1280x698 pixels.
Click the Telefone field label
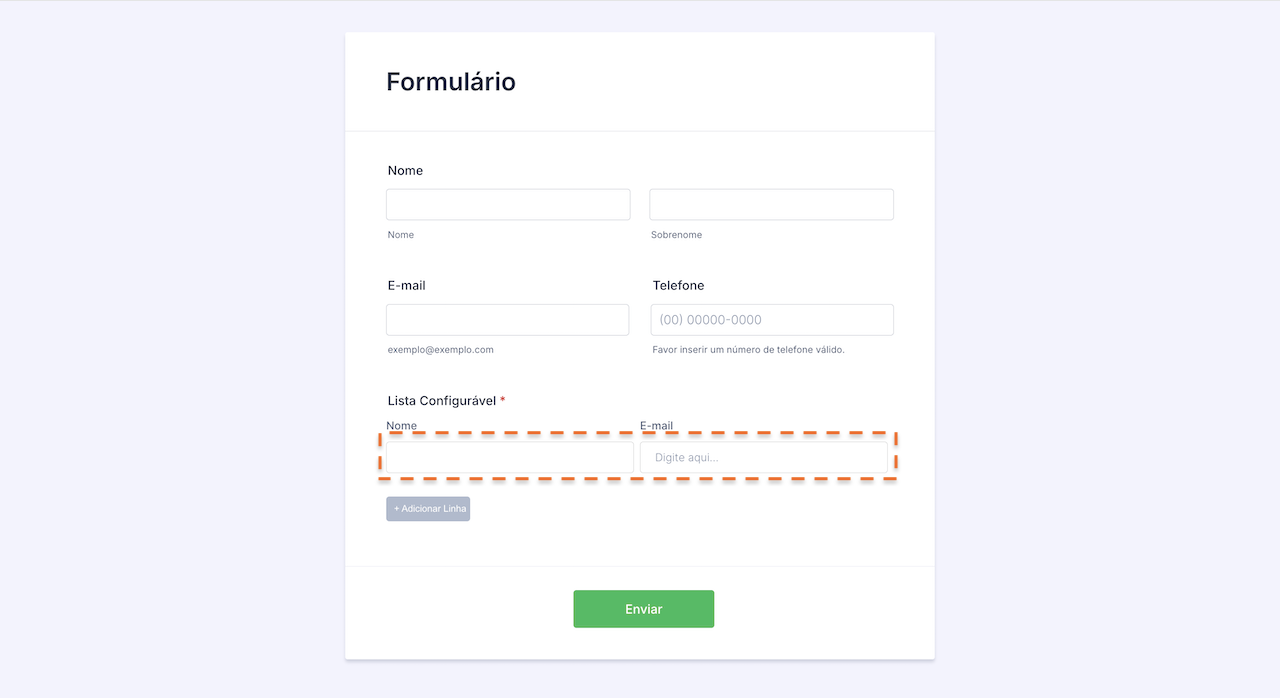pos(678,286)
